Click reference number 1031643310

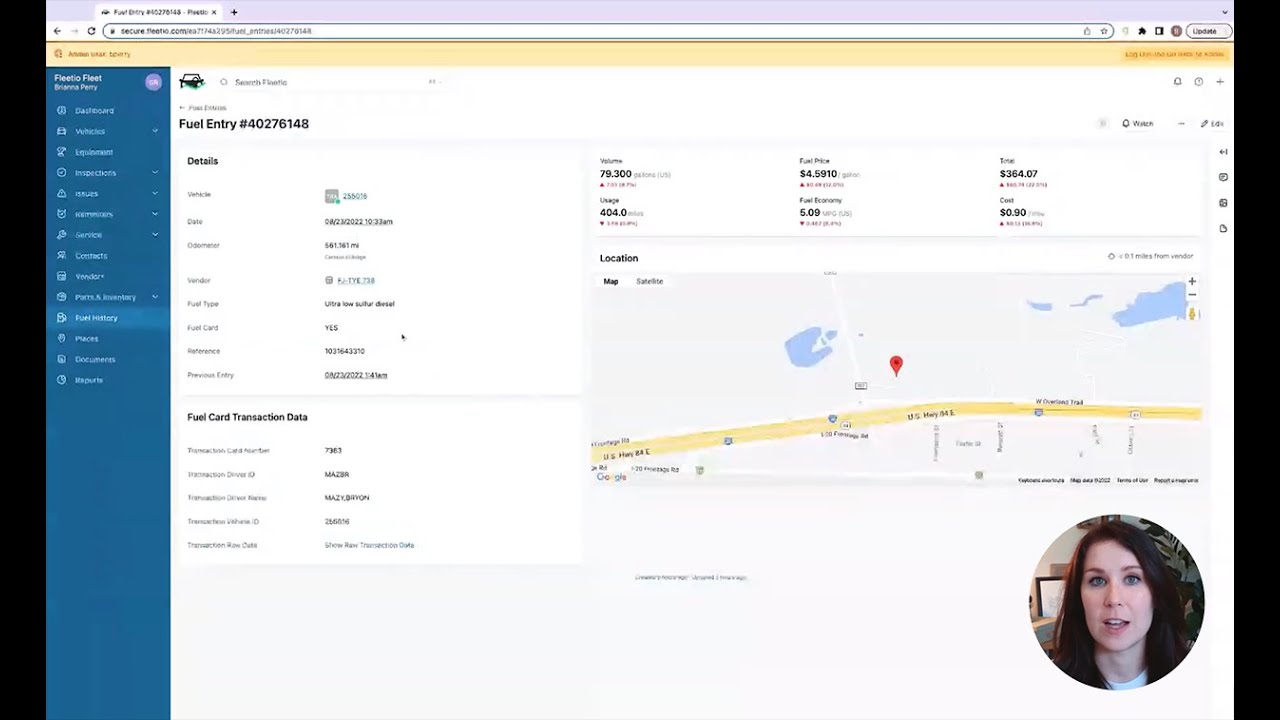345,351
